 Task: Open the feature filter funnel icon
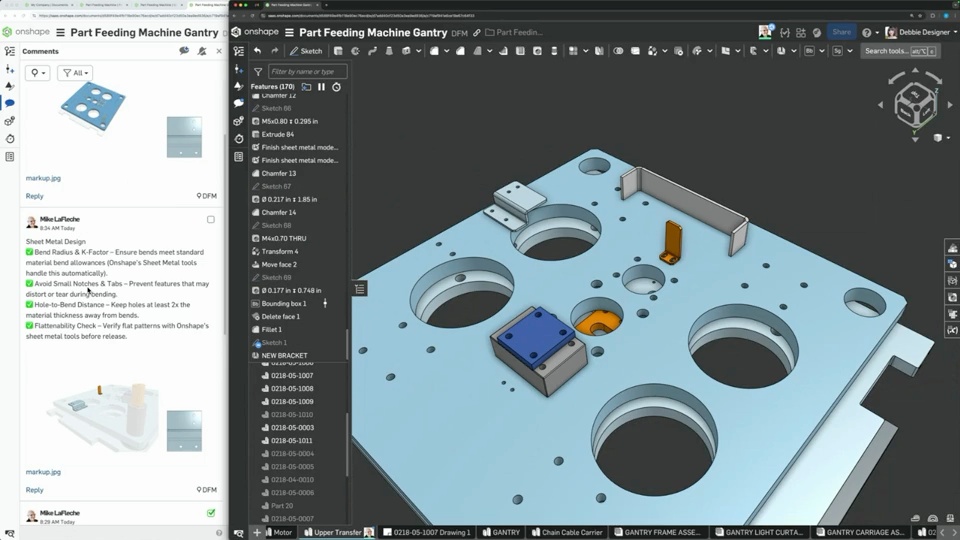[x=258, y=72]
